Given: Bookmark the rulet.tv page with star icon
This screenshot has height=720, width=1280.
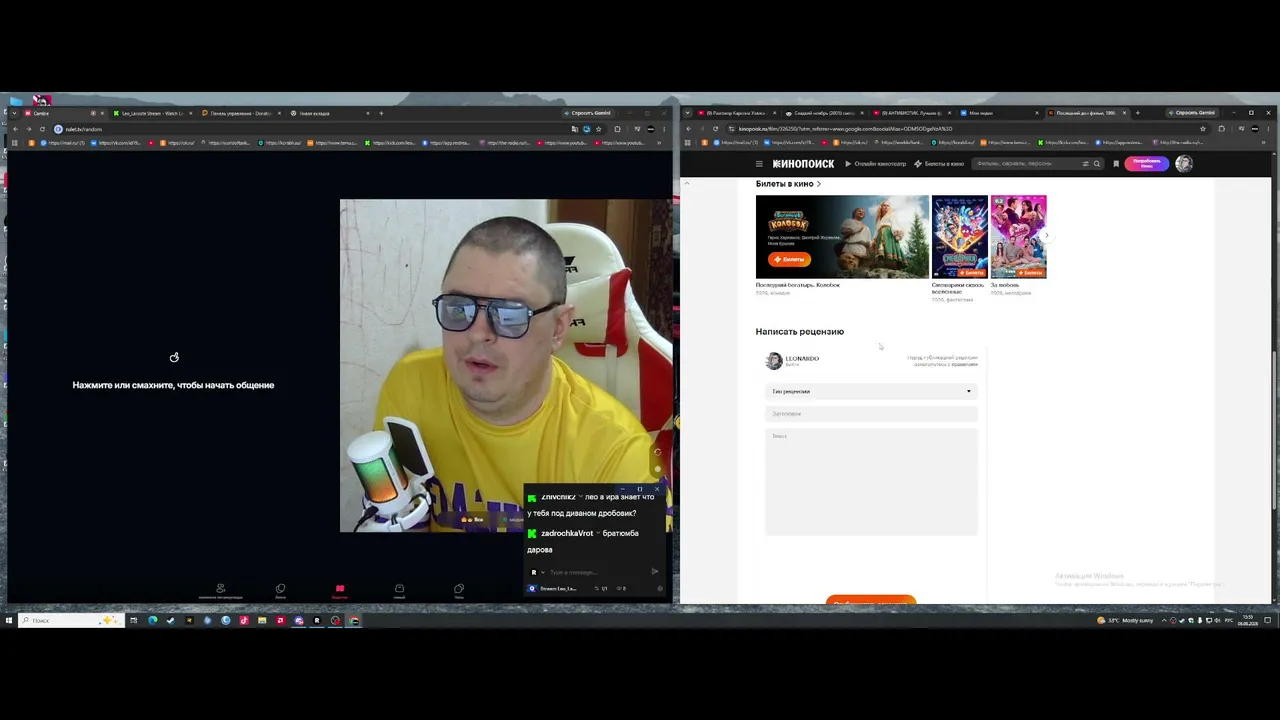Looking at the screenshot, I should coord(598,129).
